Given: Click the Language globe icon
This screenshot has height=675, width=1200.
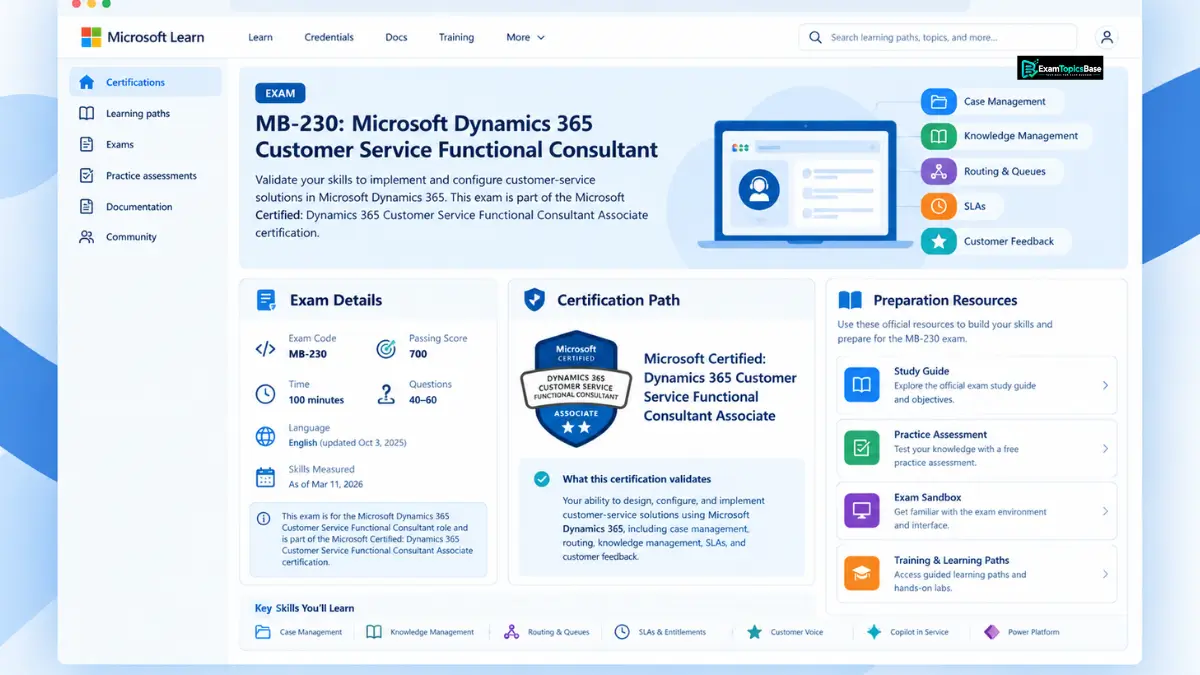Looking at the screenshot, I should click(265, 436).
